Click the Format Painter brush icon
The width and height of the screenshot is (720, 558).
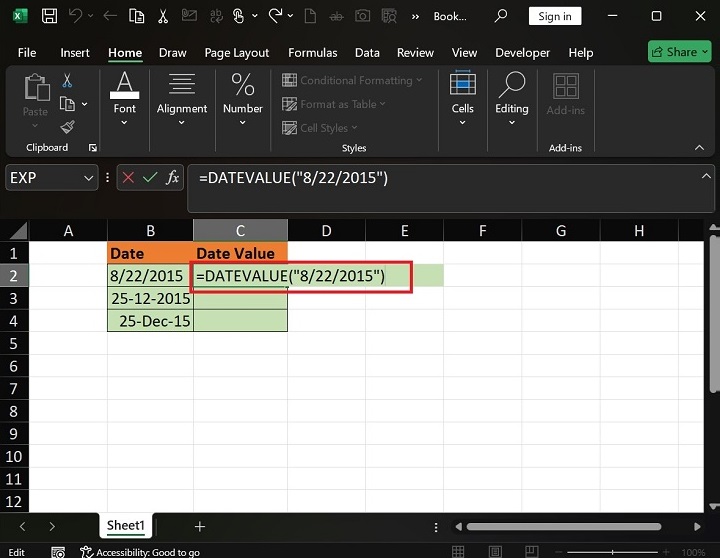coord(68,127)
